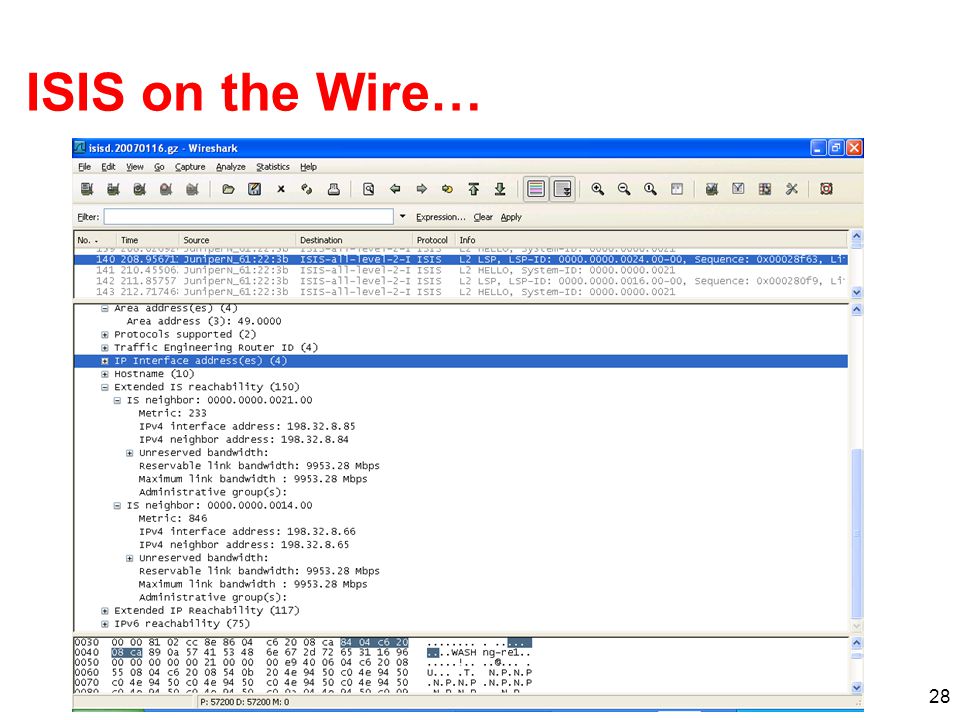
Task: Collapse Extended IS reachability (150) node
Action: tap(105, 388)
